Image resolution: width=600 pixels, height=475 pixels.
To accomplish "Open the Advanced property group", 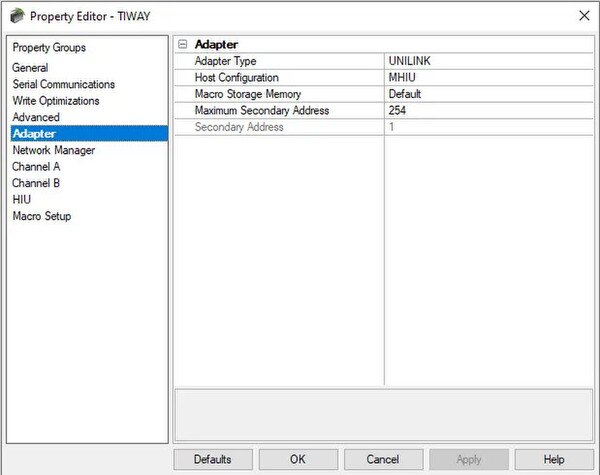I will [36, 117].
